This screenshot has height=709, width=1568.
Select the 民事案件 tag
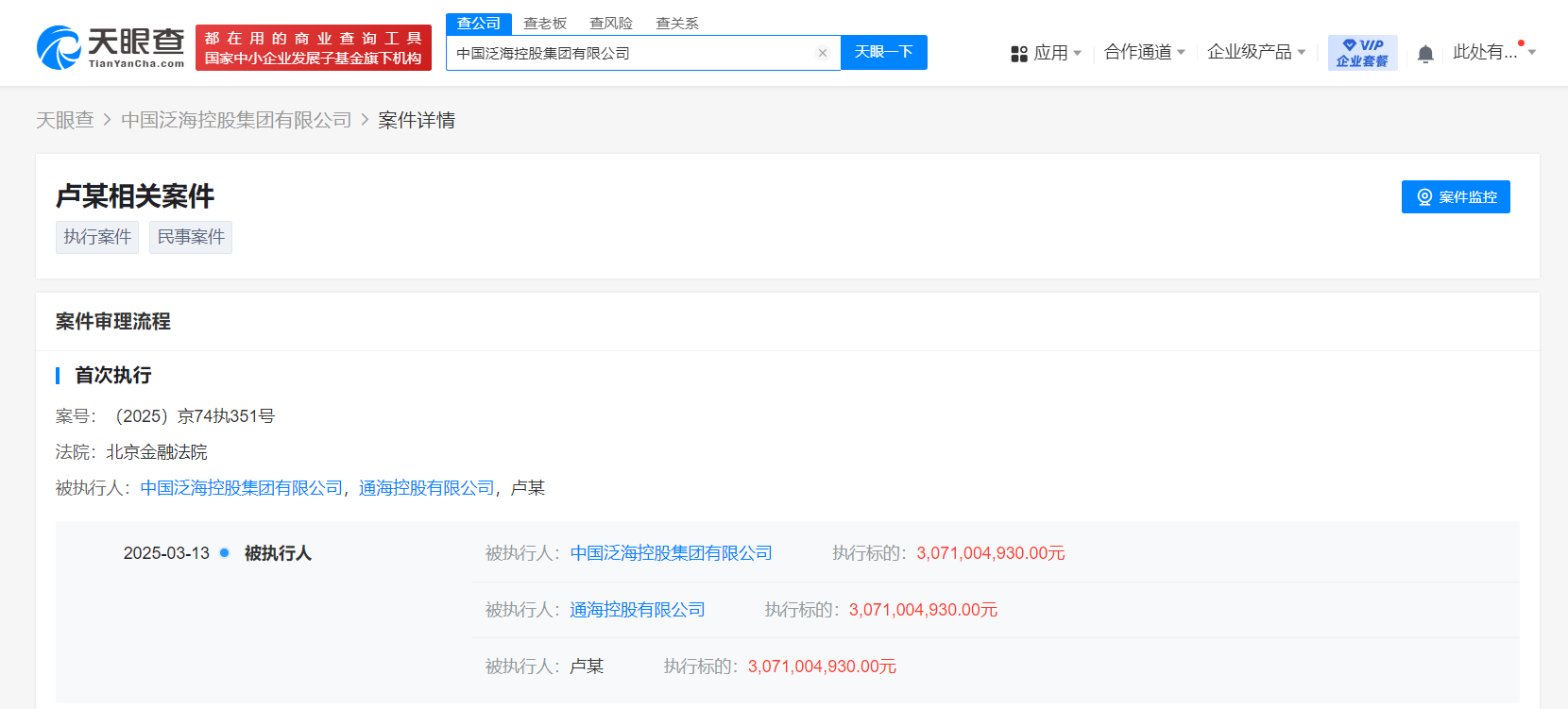[x=191, y=237]
